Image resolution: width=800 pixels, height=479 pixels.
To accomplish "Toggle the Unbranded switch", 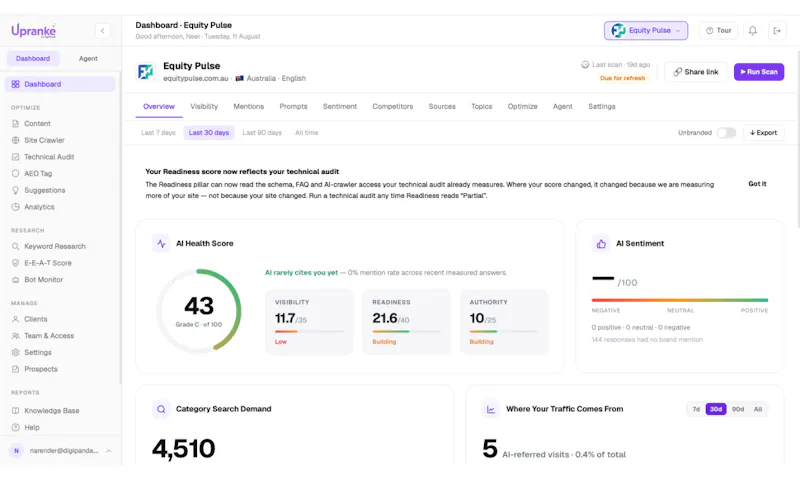I will tap(726, 133).
